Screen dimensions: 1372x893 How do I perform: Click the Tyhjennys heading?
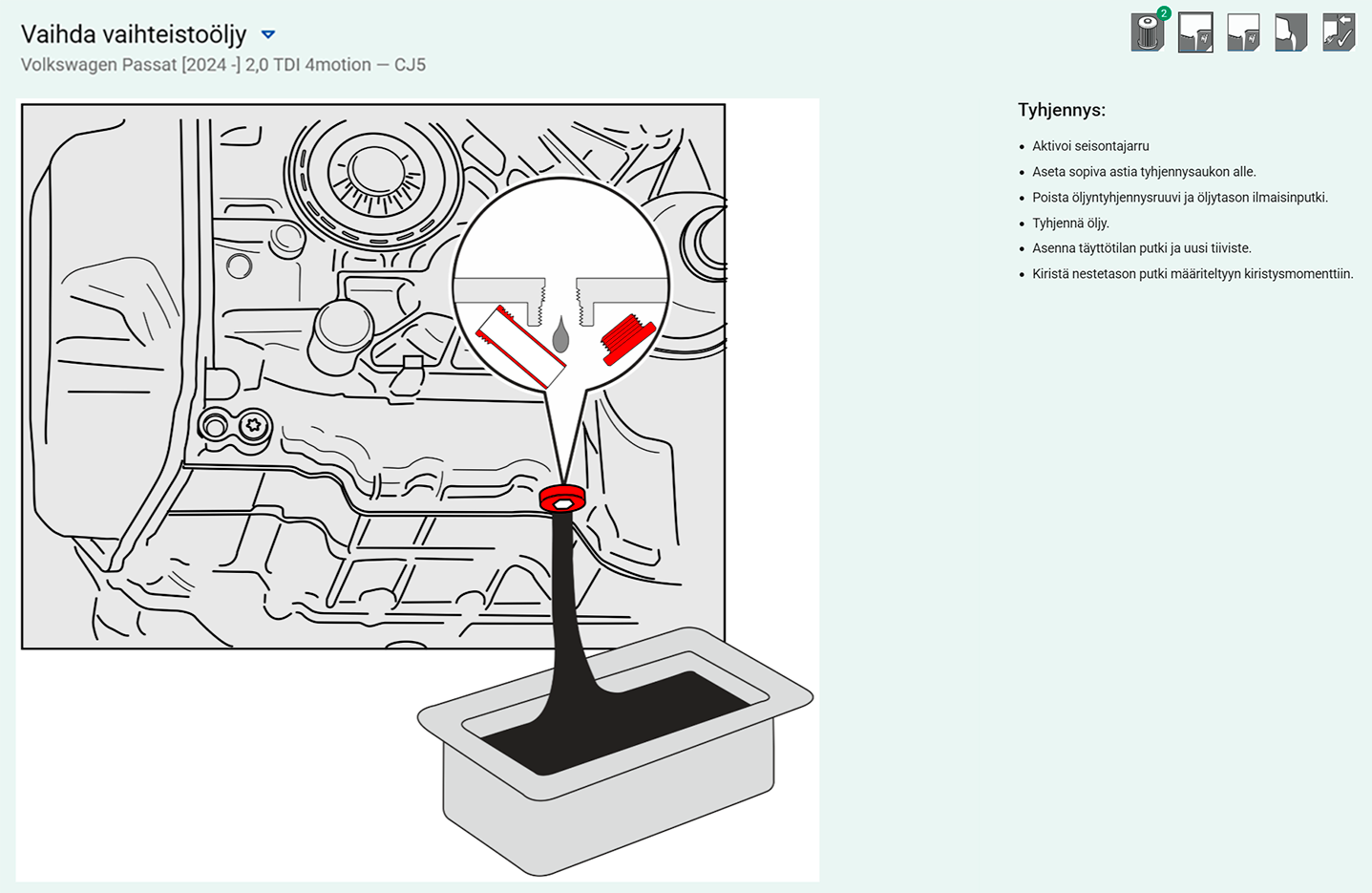pos(1062,110)
